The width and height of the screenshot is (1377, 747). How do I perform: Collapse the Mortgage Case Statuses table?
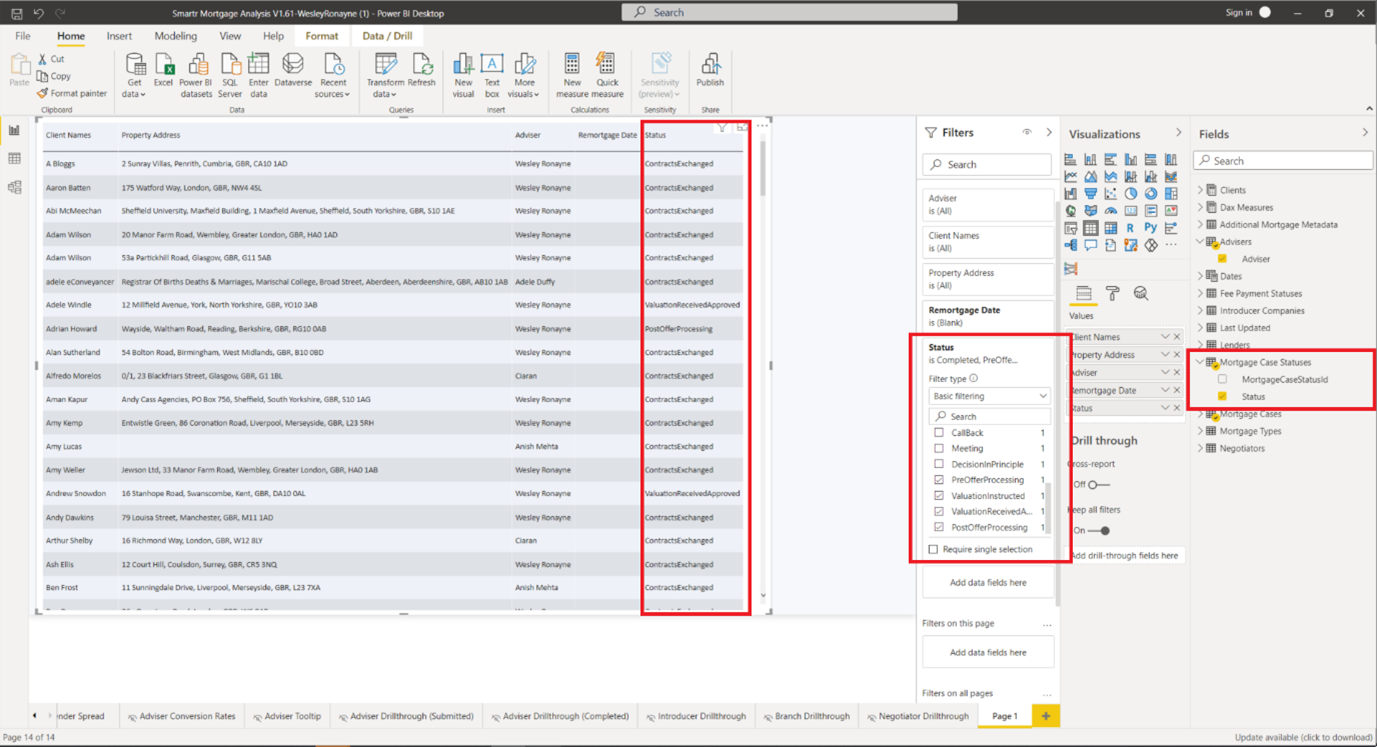point(1201,362)
